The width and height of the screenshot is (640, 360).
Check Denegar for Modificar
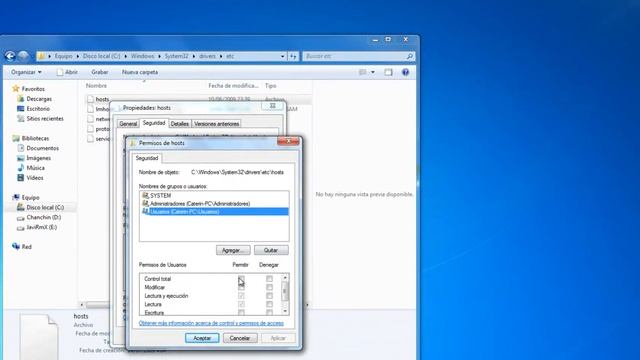click(269, 287)
